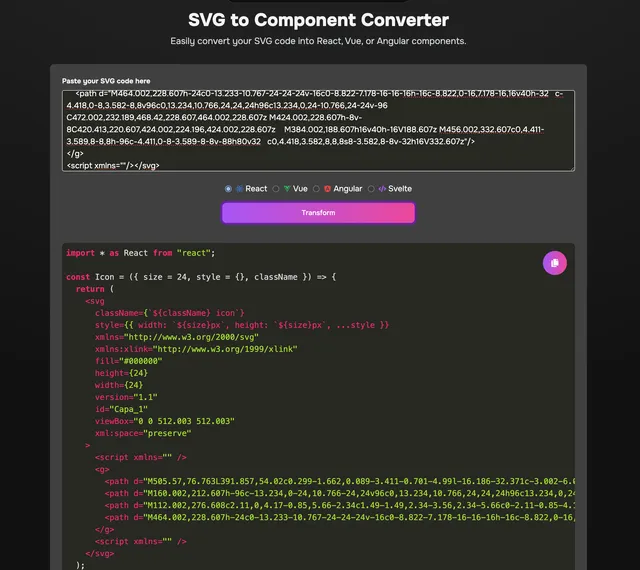Click the height={24} output line
This screenshot has width=640, height=570.
click(x=121, y=373)
